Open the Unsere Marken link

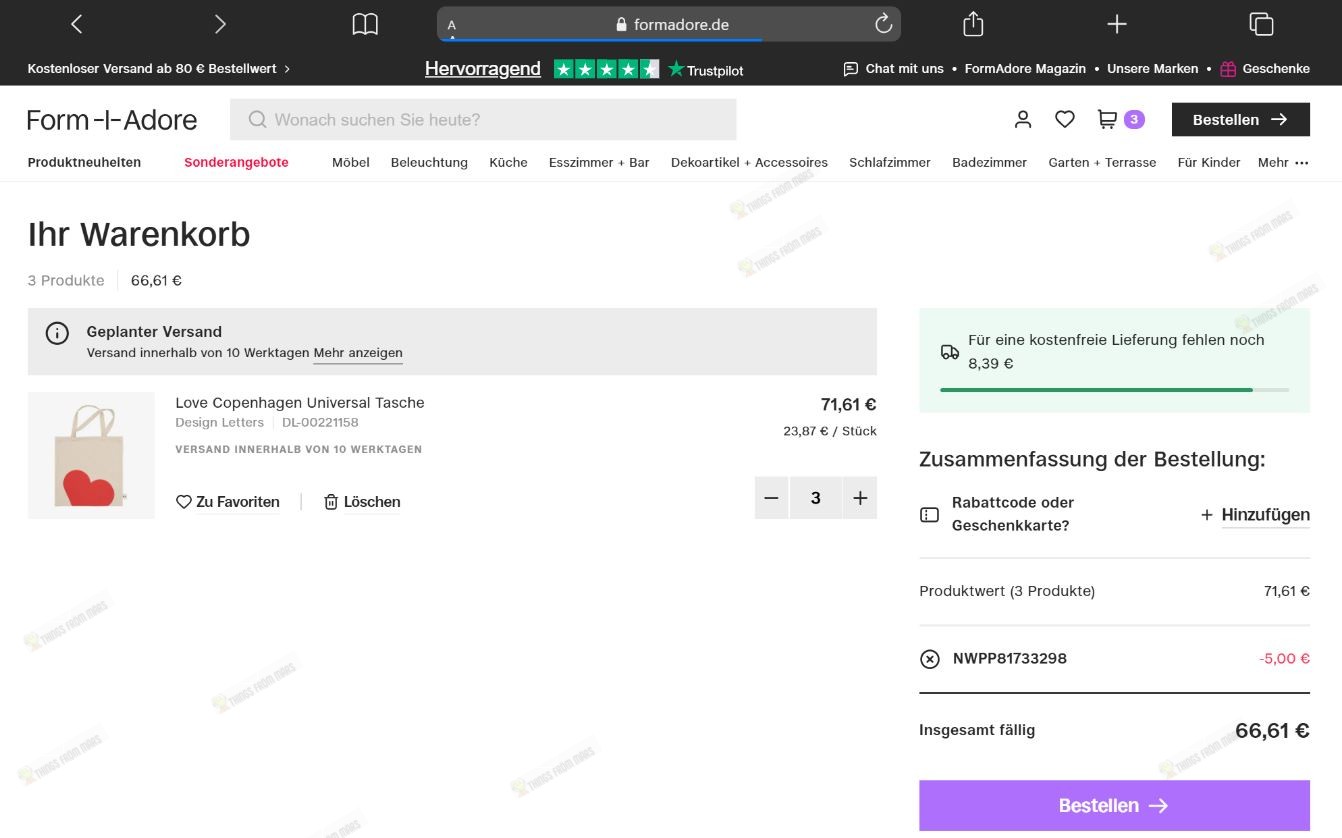point(1152,69)
